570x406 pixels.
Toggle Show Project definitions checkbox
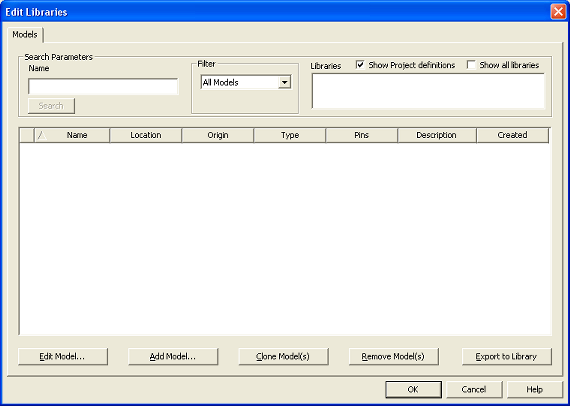click(x=360, y=65)
